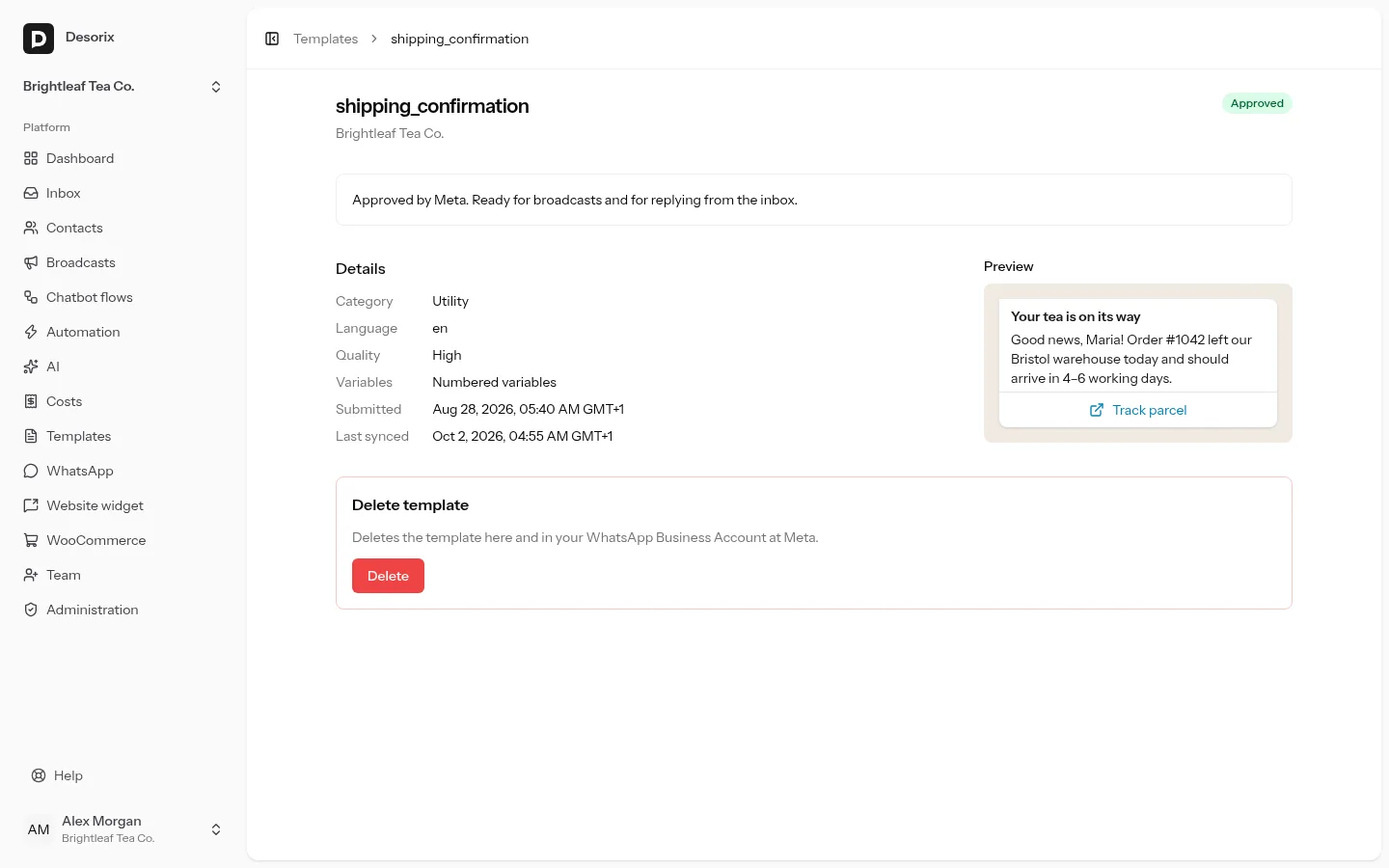Screen dimensions: 1389x868
Task: Click the Desorix logo icon
Action: coord(39,39)
